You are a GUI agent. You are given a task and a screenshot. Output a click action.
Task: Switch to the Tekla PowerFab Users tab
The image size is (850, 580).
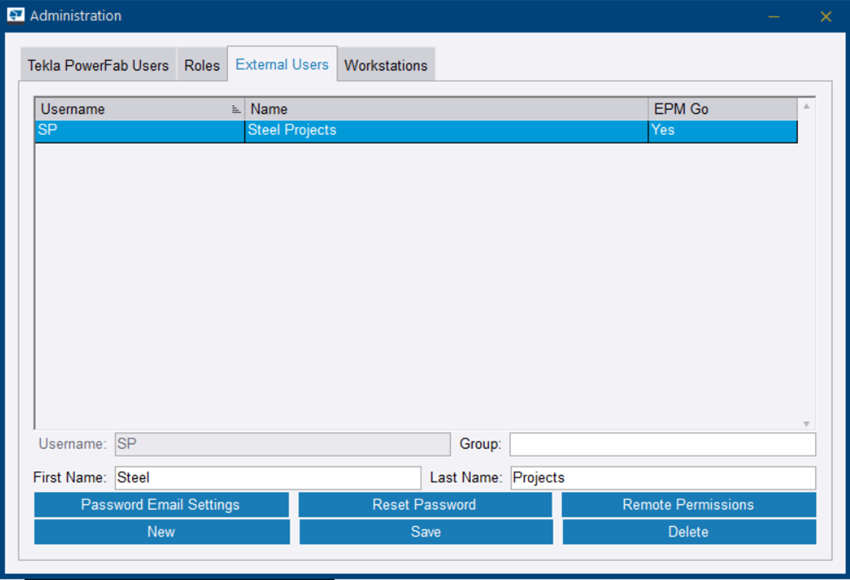[x=98, y=66]
